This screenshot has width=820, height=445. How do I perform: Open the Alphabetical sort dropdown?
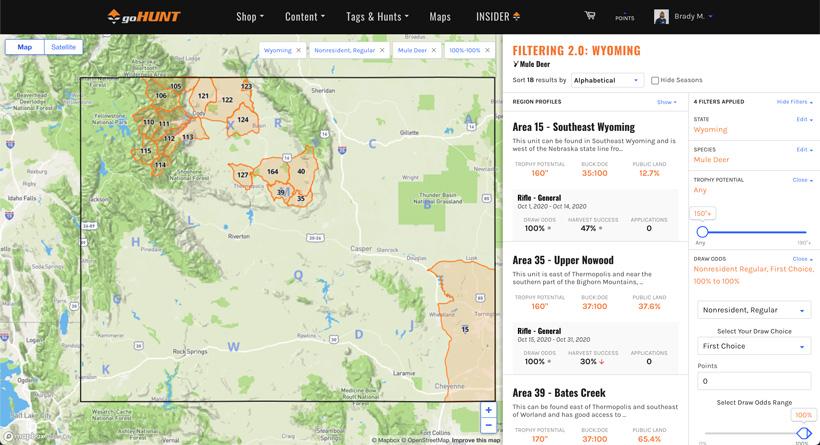click(x=607, y=80)
